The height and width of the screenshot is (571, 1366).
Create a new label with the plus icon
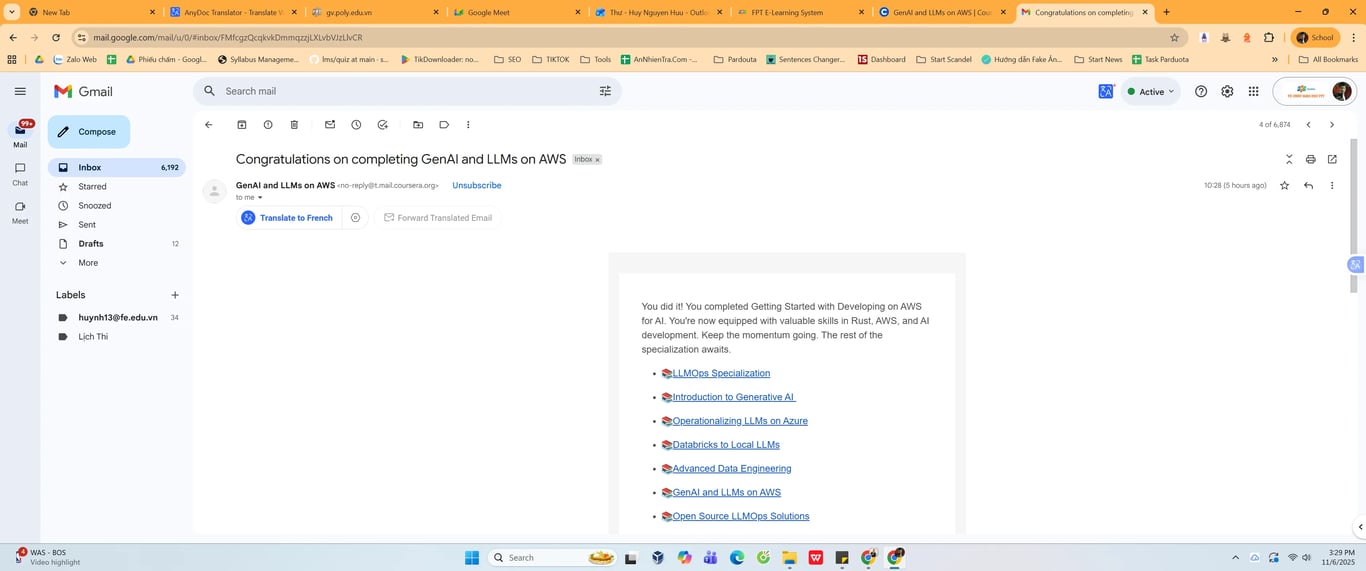[175, 295]
